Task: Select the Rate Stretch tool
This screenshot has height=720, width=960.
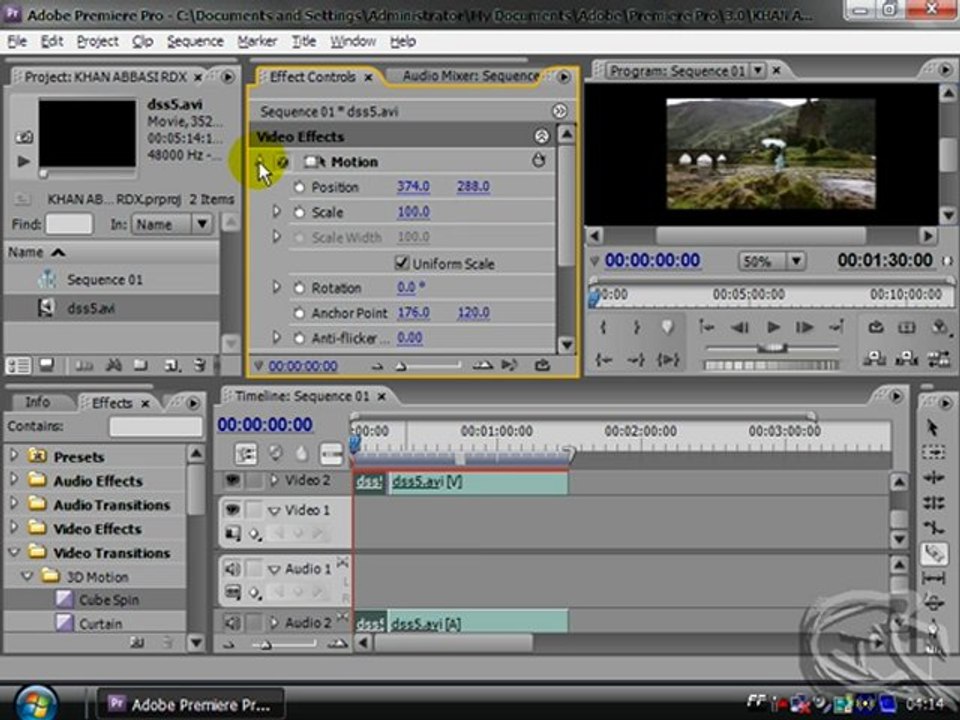Action: [933, 528]
